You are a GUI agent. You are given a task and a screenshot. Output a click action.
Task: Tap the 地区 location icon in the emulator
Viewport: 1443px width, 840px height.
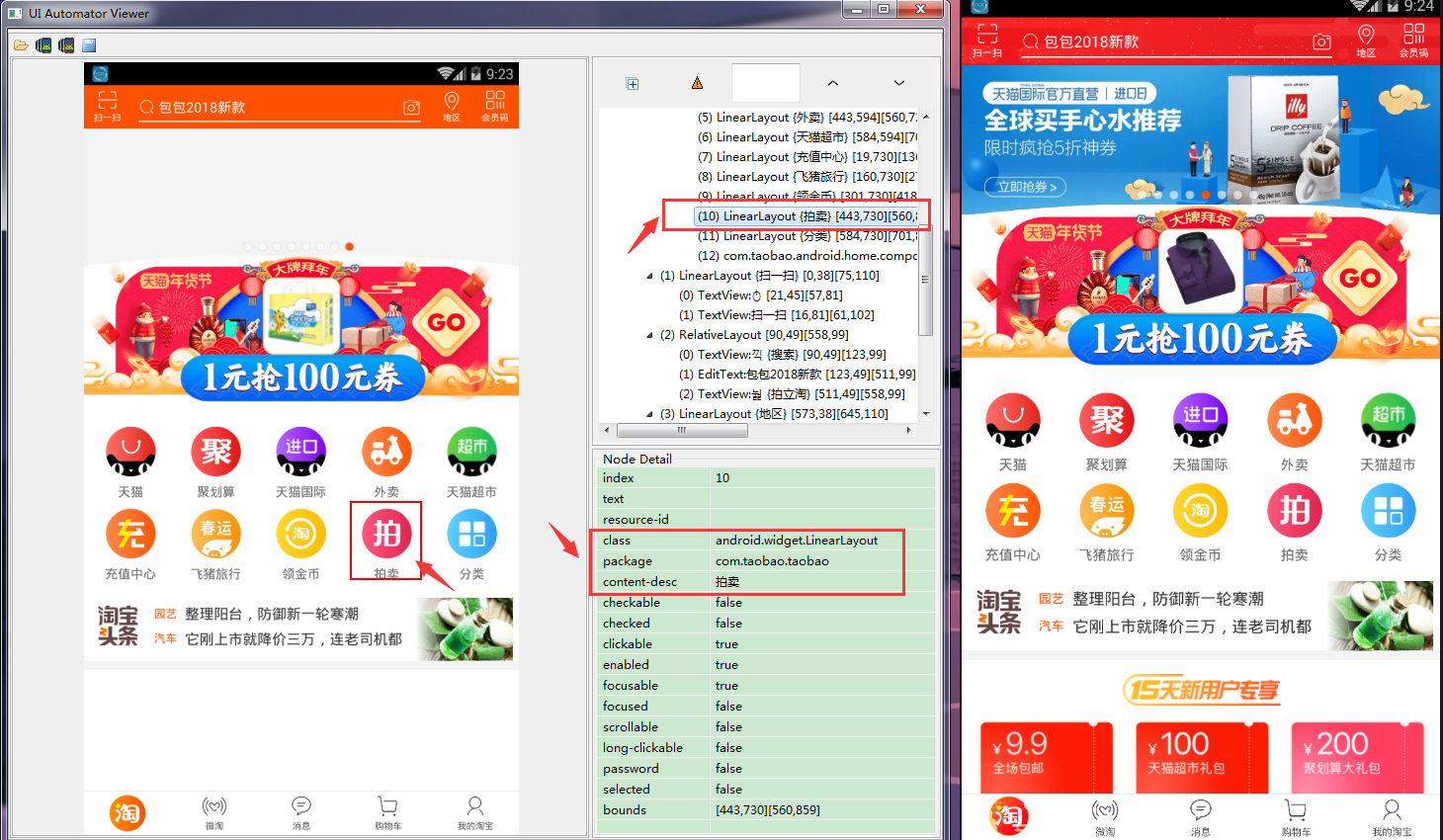click(x=1366, y=41)
